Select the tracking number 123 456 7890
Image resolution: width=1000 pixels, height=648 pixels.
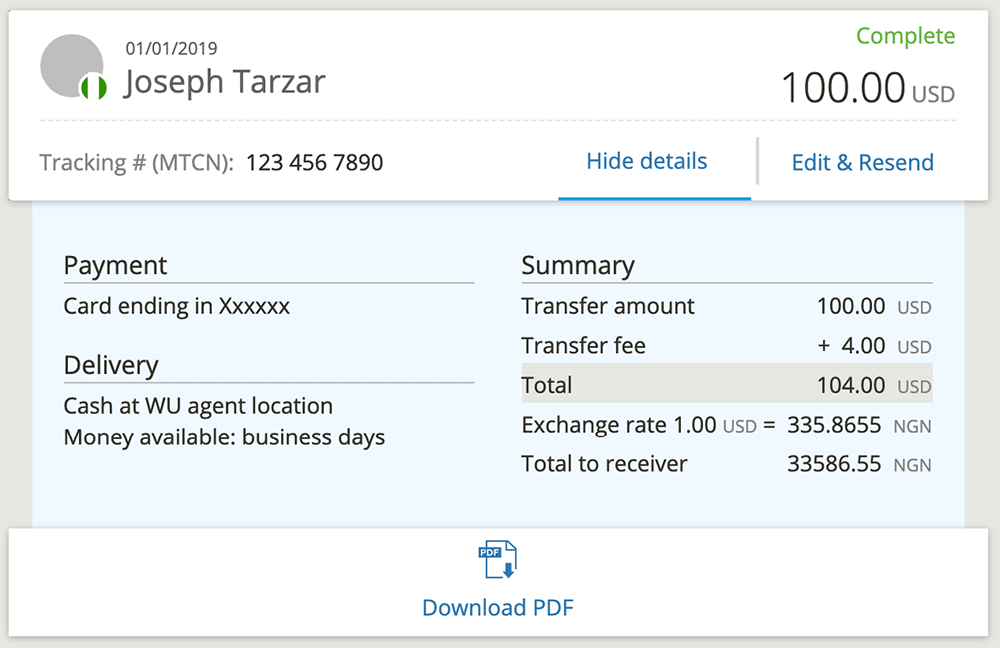[x=314, y=162]
